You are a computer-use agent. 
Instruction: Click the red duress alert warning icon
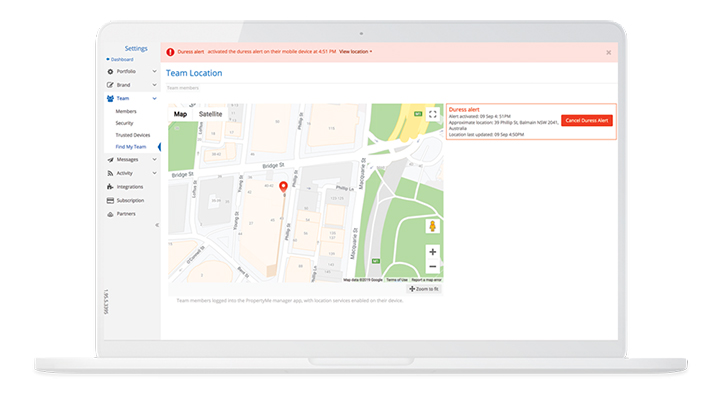click(170, 52)
